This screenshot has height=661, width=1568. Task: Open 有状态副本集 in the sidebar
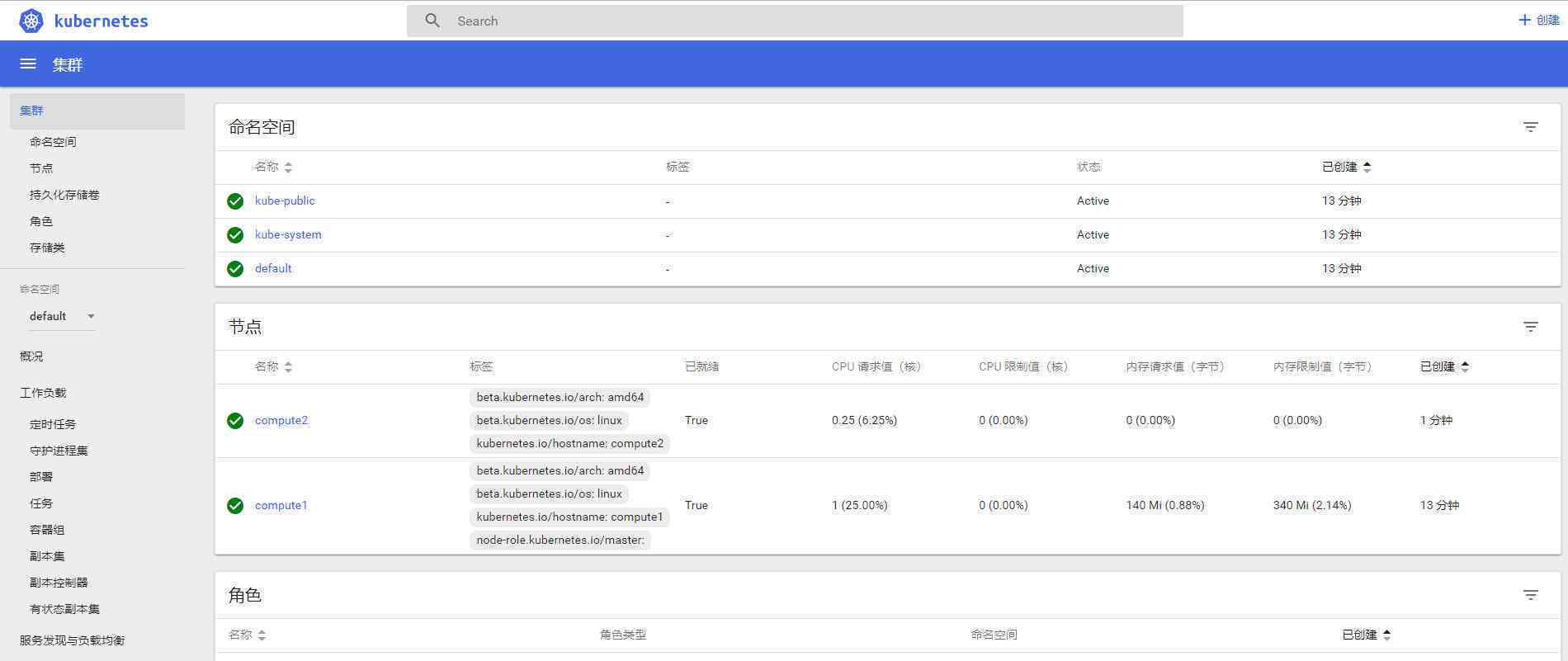(64, 609)
